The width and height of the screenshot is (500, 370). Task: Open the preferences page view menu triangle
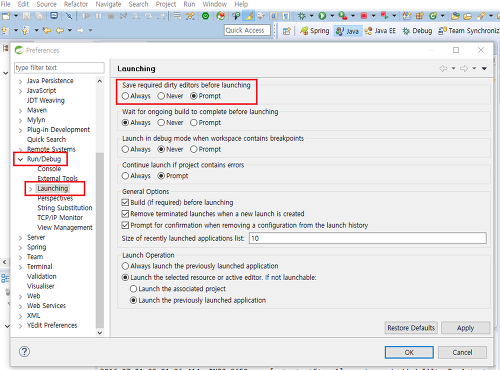484,68
